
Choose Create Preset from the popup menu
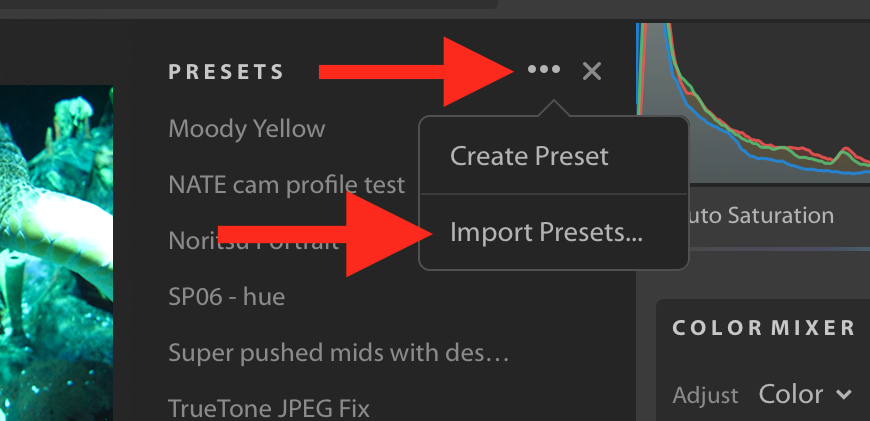coord(529,156)
